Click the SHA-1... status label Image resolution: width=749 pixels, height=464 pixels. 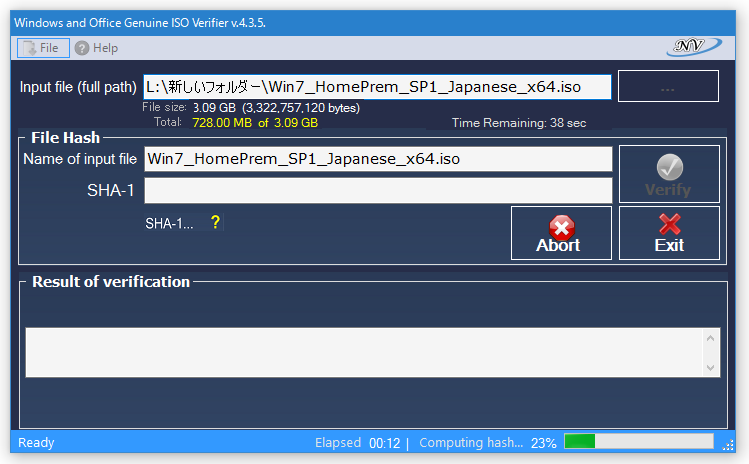coord(169,224)
